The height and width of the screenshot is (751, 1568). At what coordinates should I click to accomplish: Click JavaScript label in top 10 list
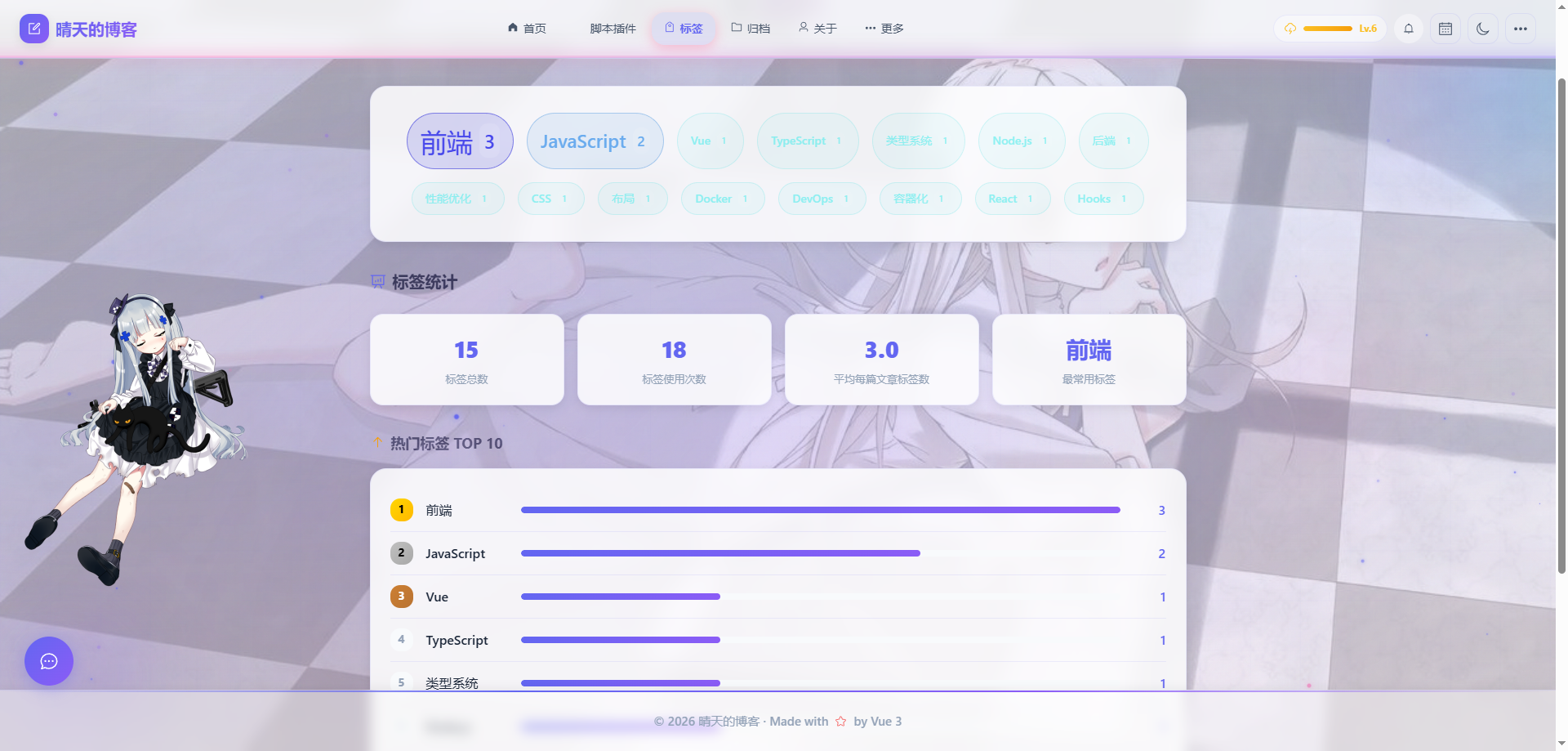click(455, 554)
